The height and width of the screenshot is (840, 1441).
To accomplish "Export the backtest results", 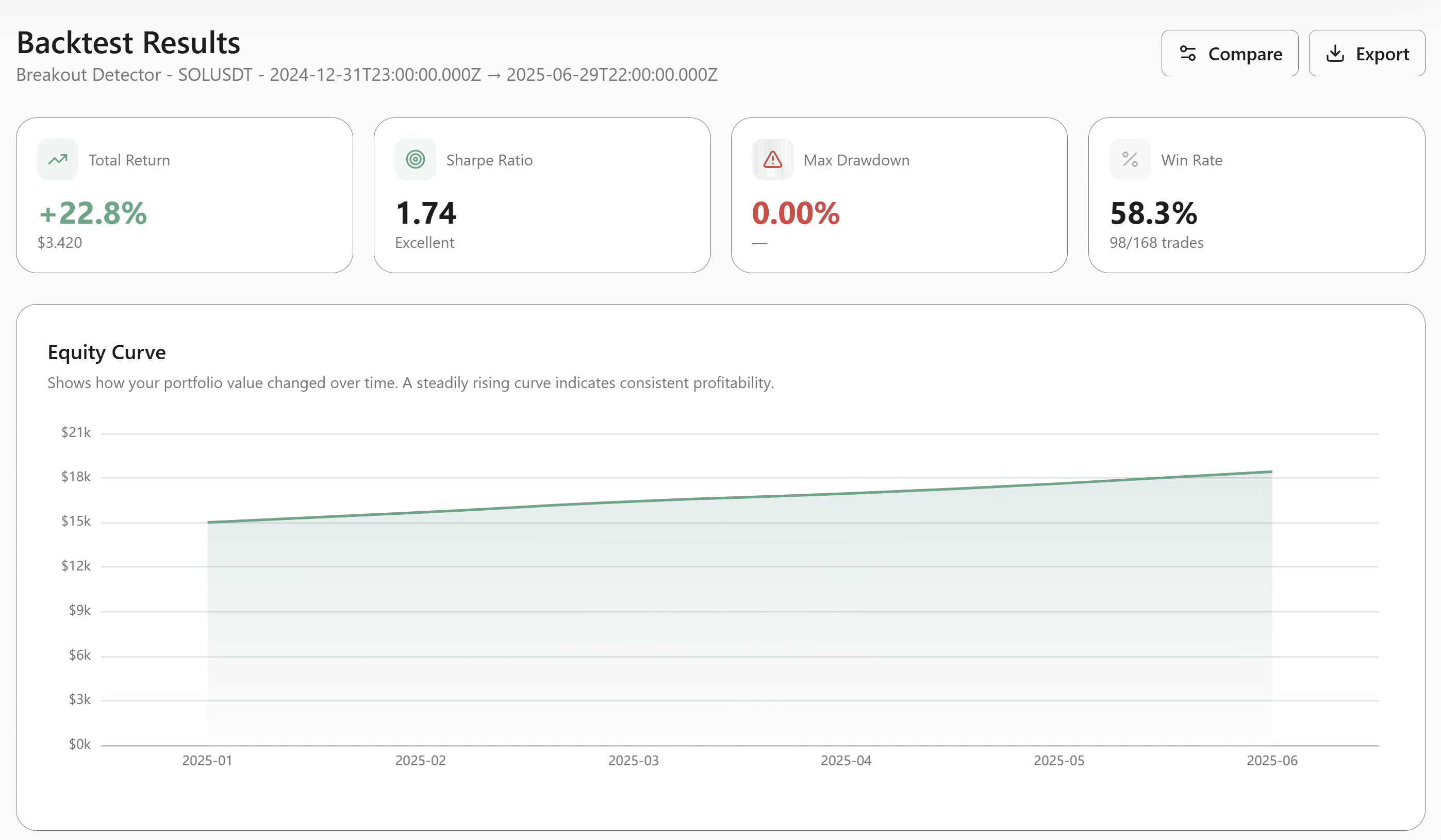I will [1367, 53].
